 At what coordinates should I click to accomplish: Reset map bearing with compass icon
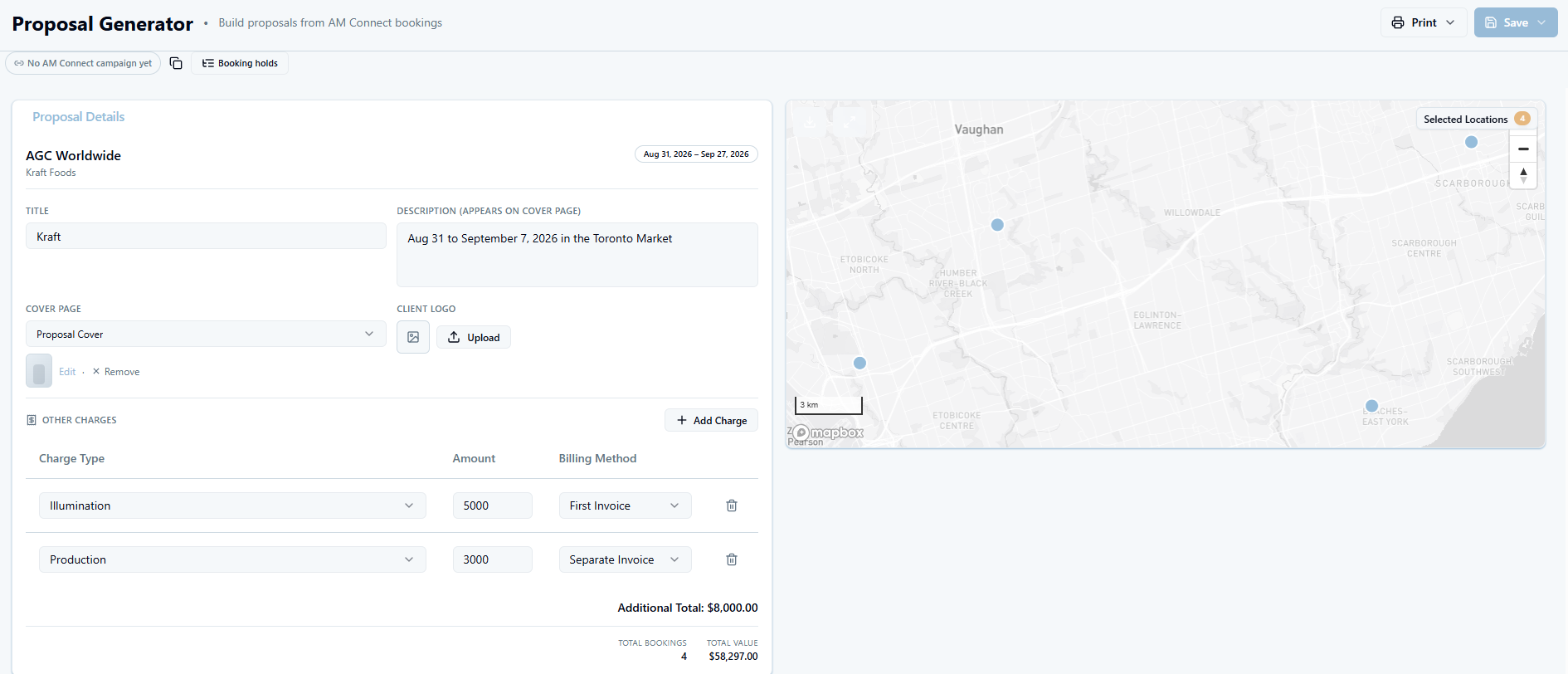click(x=1523, y=175)
